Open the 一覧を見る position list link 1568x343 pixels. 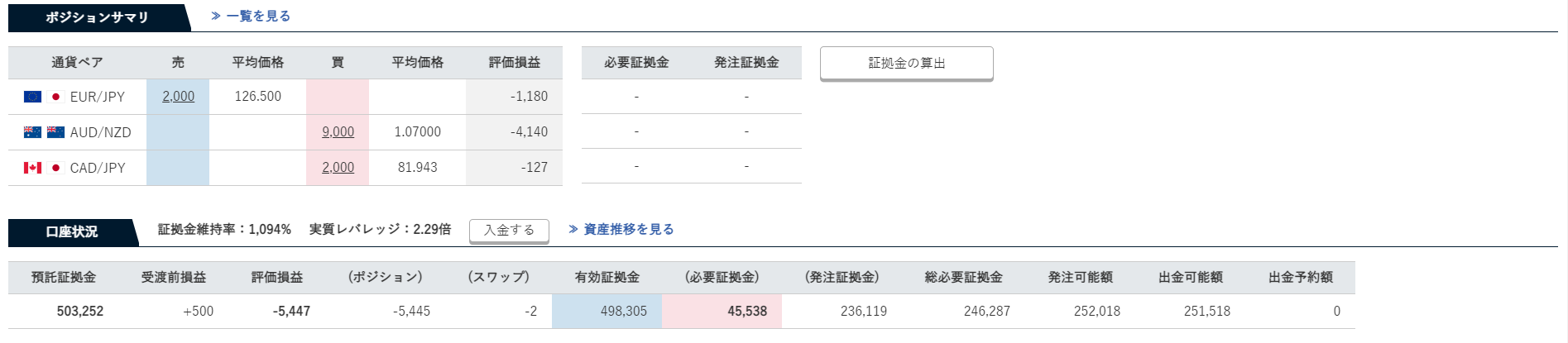tap(258, 16)
